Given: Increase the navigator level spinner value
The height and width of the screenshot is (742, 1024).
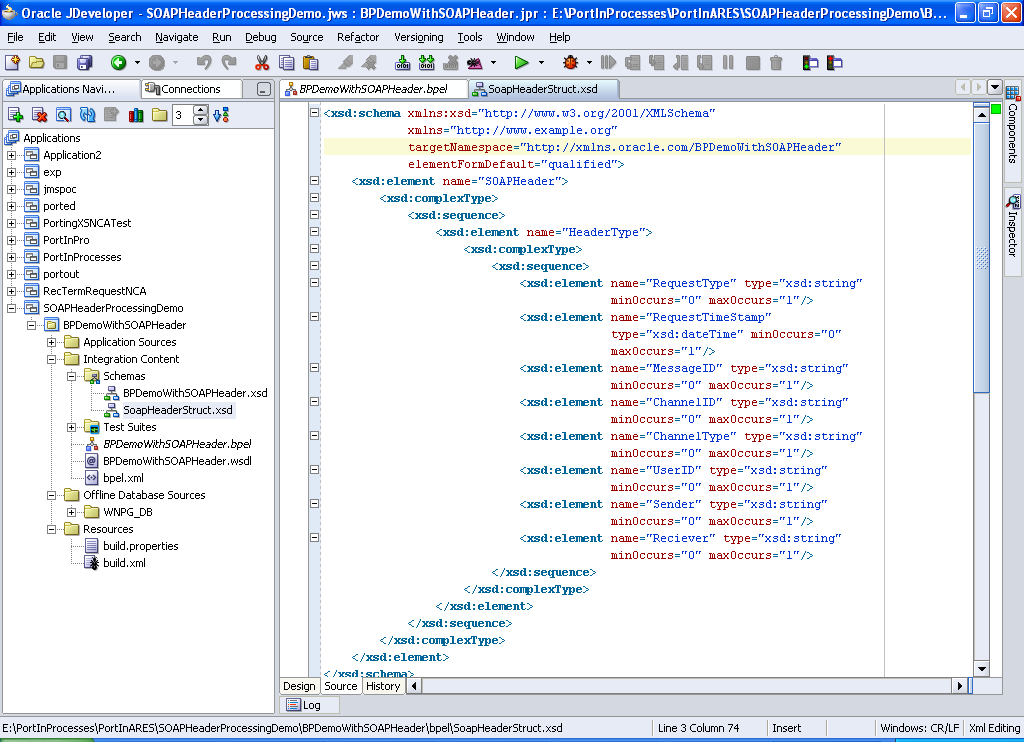Looking at the screenshot, I should pyautogui.click(x=201, y=110).
